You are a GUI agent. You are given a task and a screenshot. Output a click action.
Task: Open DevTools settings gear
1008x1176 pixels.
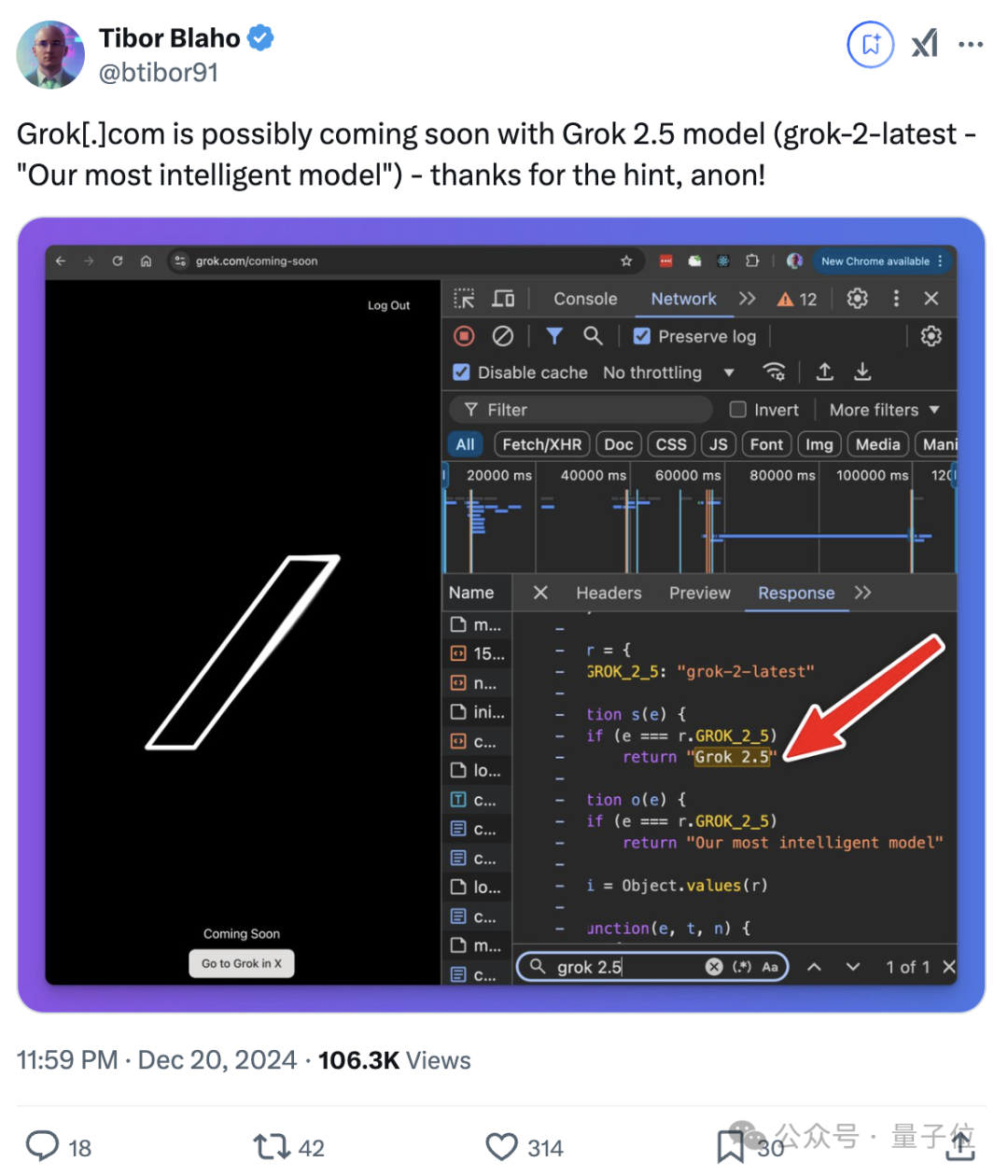[x=857, y=299]
